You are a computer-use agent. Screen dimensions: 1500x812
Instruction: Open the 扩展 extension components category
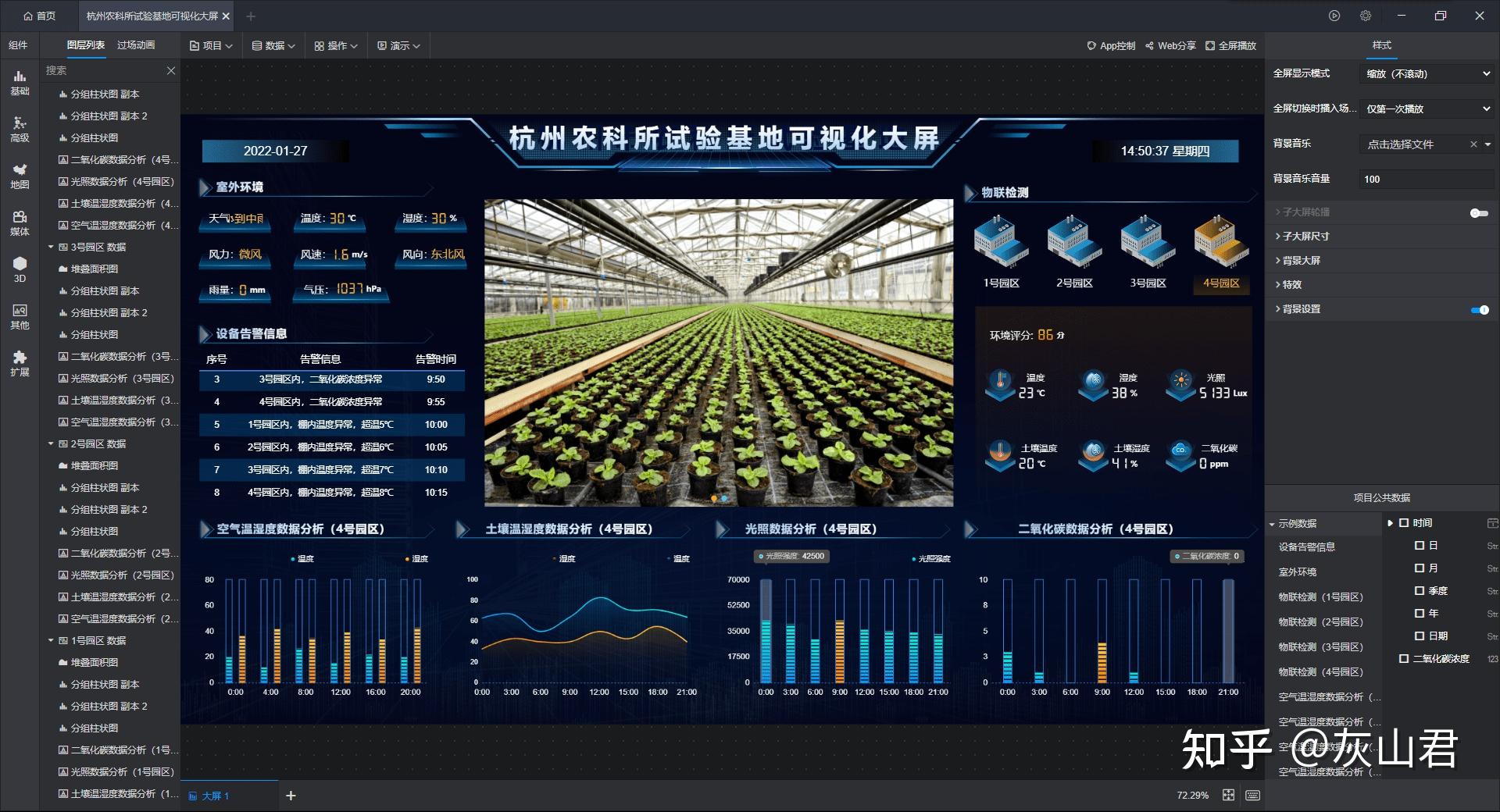tap(20, 364)
